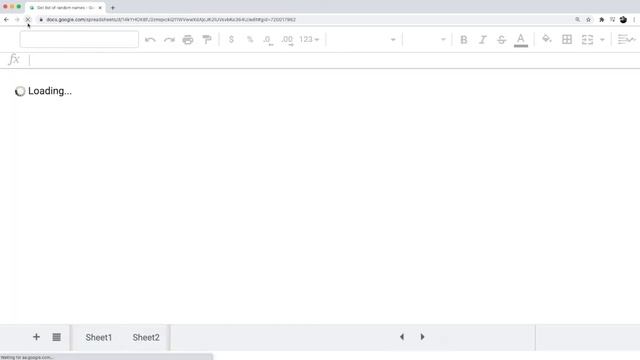Open the browser profile avatar
Screen dimensions: 640x360
[623, 20]
